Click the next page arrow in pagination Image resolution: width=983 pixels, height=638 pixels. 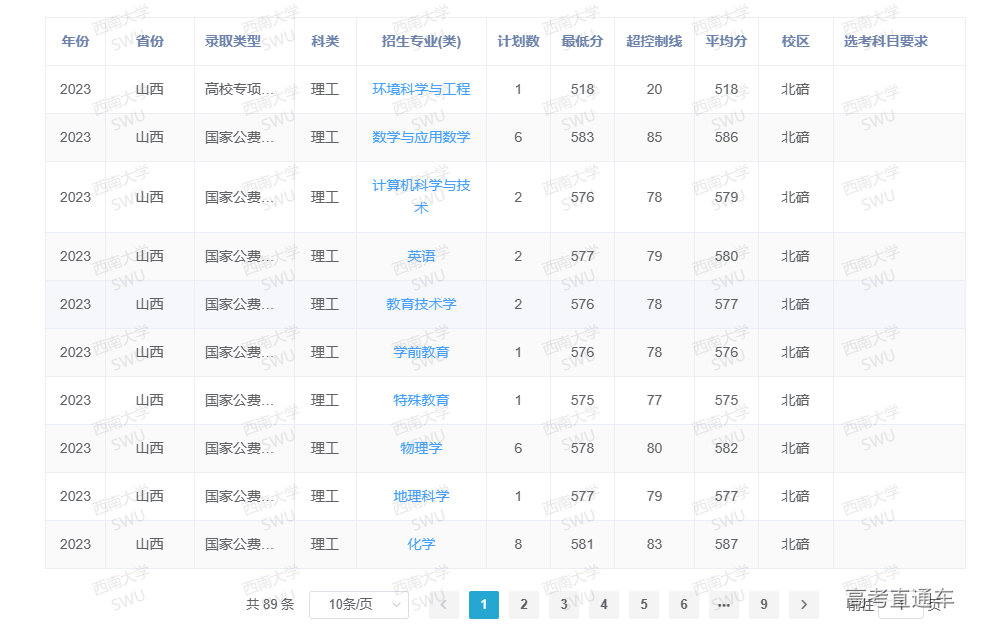pyautogui.click(x=803, y=604)
